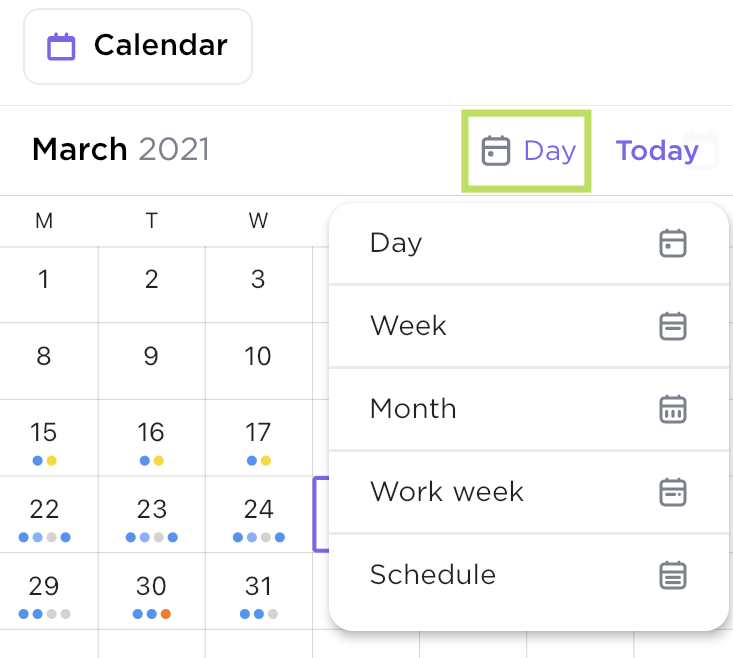Select Day from the view menu
The width and height of the screenshot is (733, 658).
point(396,243)
